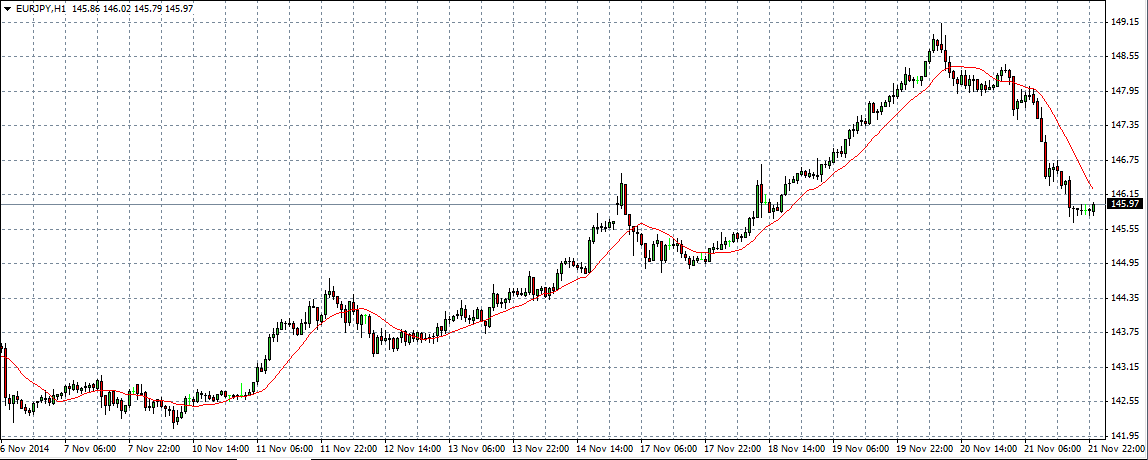The image size is (1148, 460).
Task: Click the 146.15 price scale label
Action: 1123,194
